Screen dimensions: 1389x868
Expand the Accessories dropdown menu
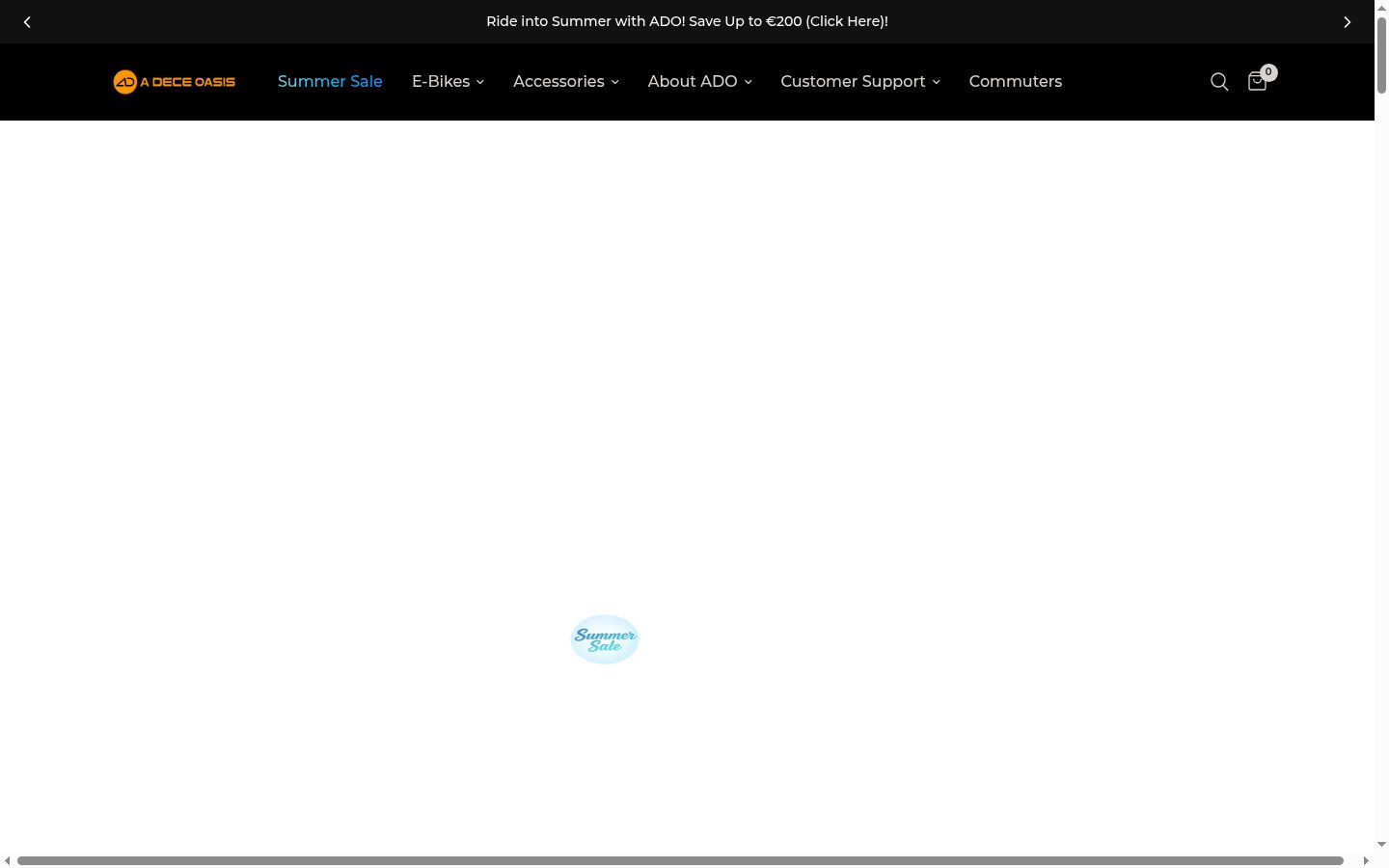coord(566,82)
